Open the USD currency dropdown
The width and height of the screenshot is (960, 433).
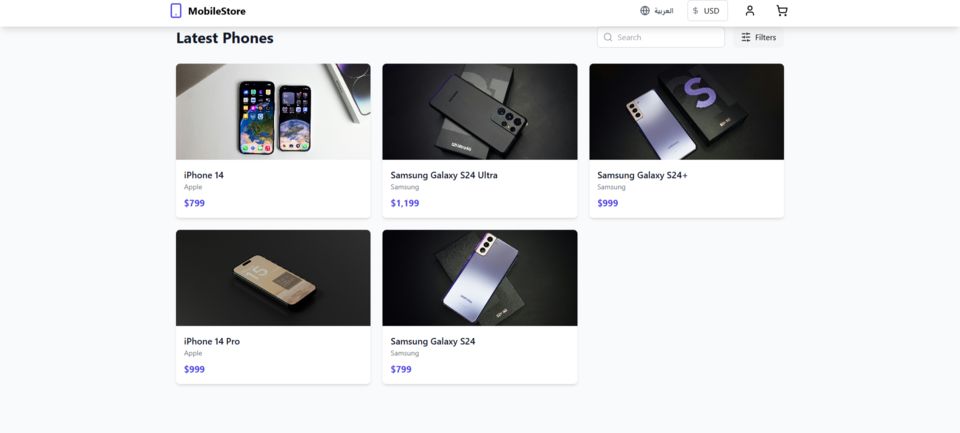[707, 11]
